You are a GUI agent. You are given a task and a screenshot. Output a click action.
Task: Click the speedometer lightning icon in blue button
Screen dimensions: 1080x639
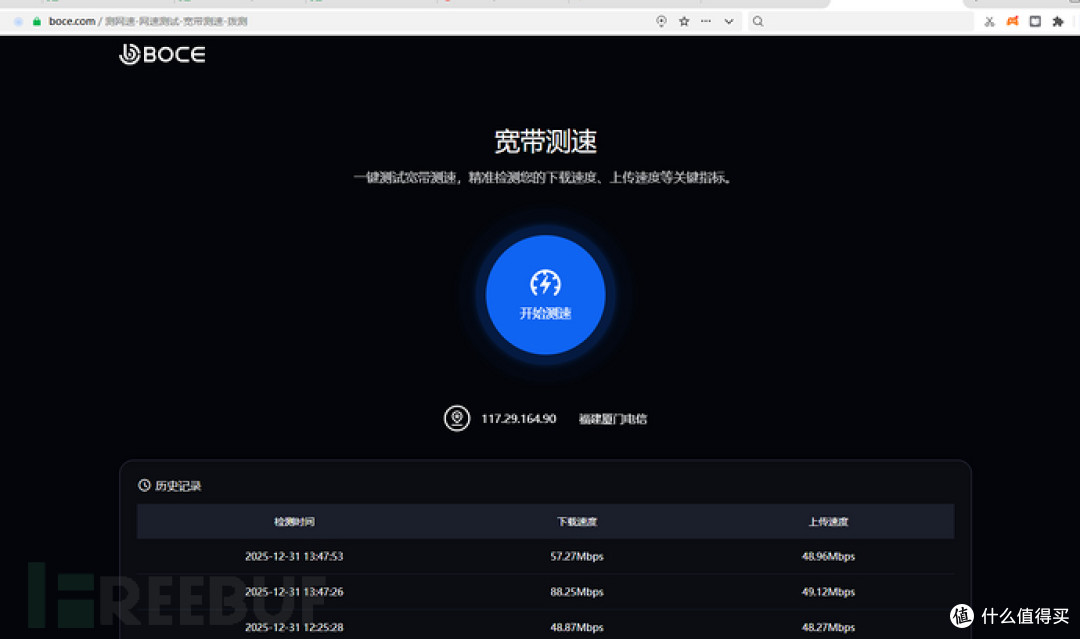click(x=546, y=282)
